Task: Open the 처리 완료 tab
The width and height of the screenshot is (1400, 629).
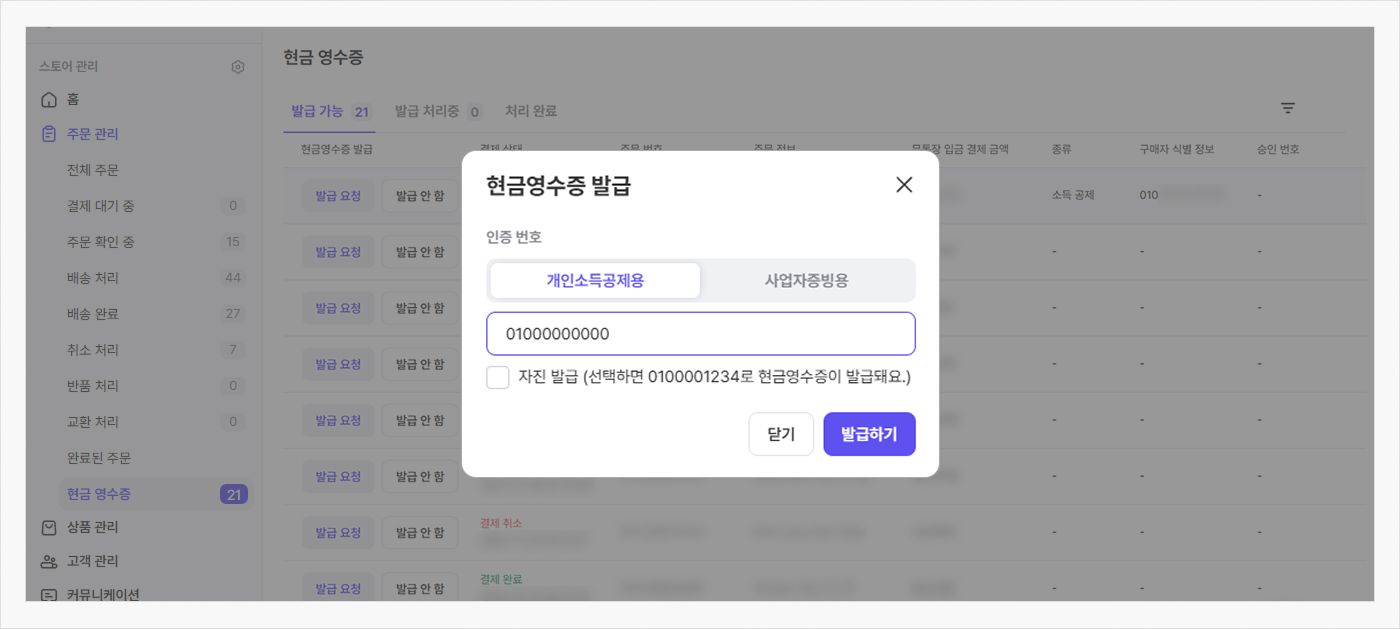Action: (531, 111)
